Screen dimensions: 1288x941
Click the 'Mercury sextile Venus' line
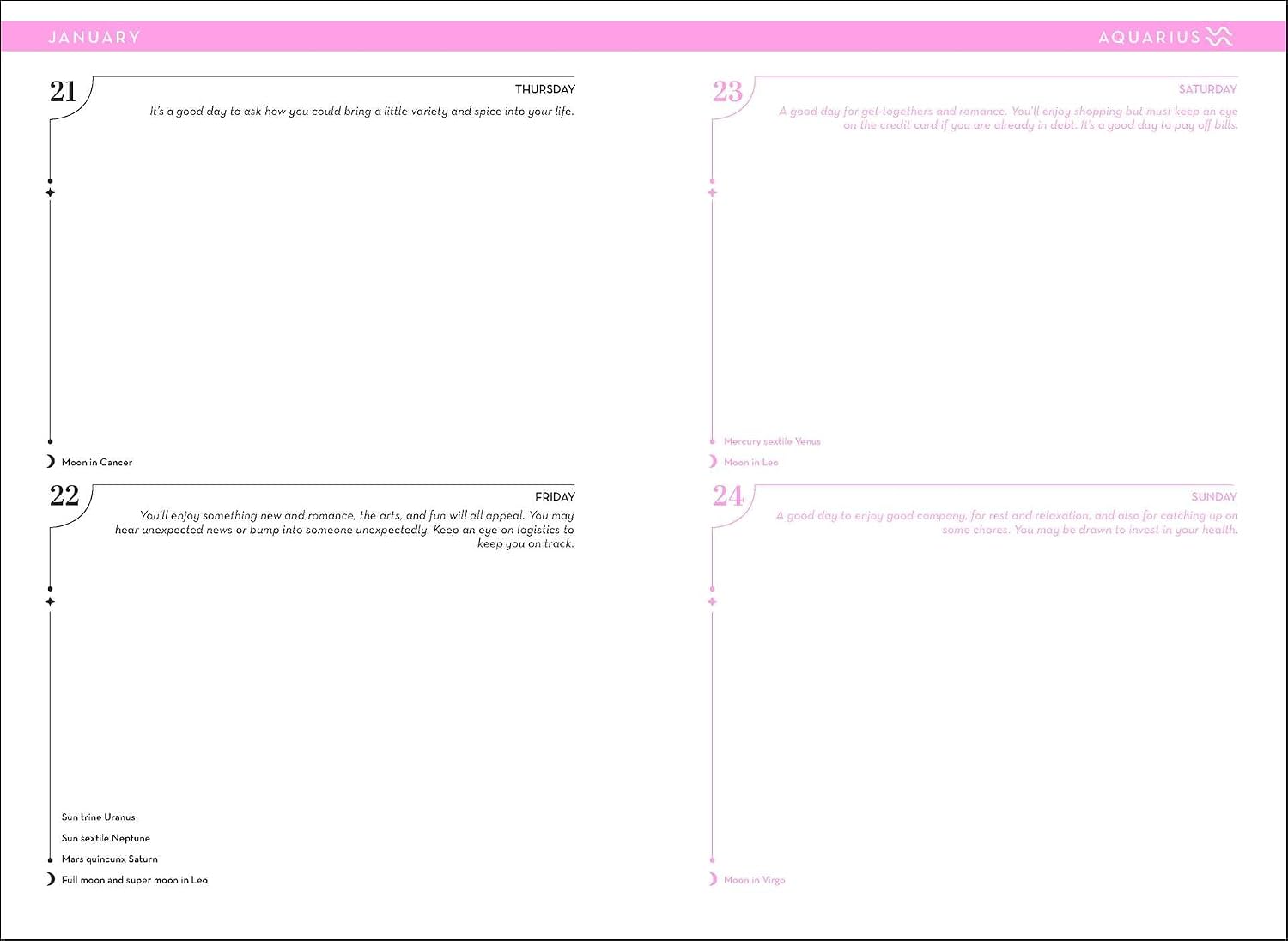point(772,441)
